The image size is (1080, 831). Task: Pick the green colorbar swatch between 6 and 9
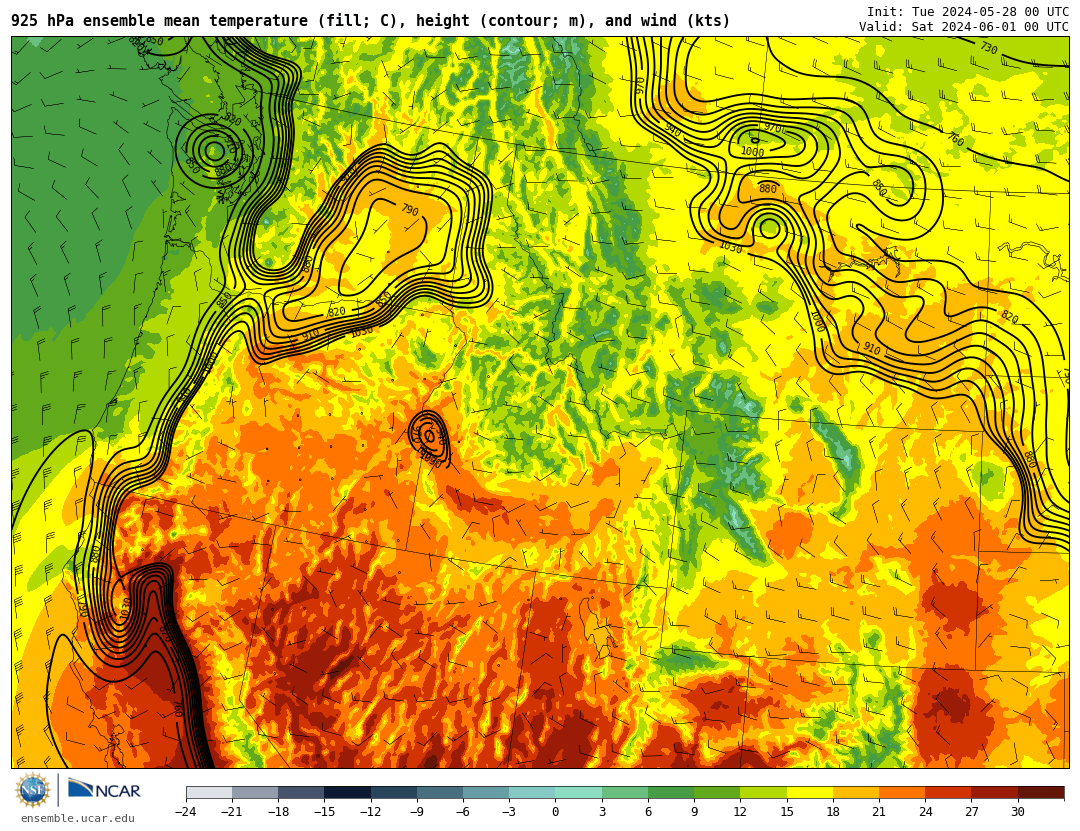coord(671,792)
